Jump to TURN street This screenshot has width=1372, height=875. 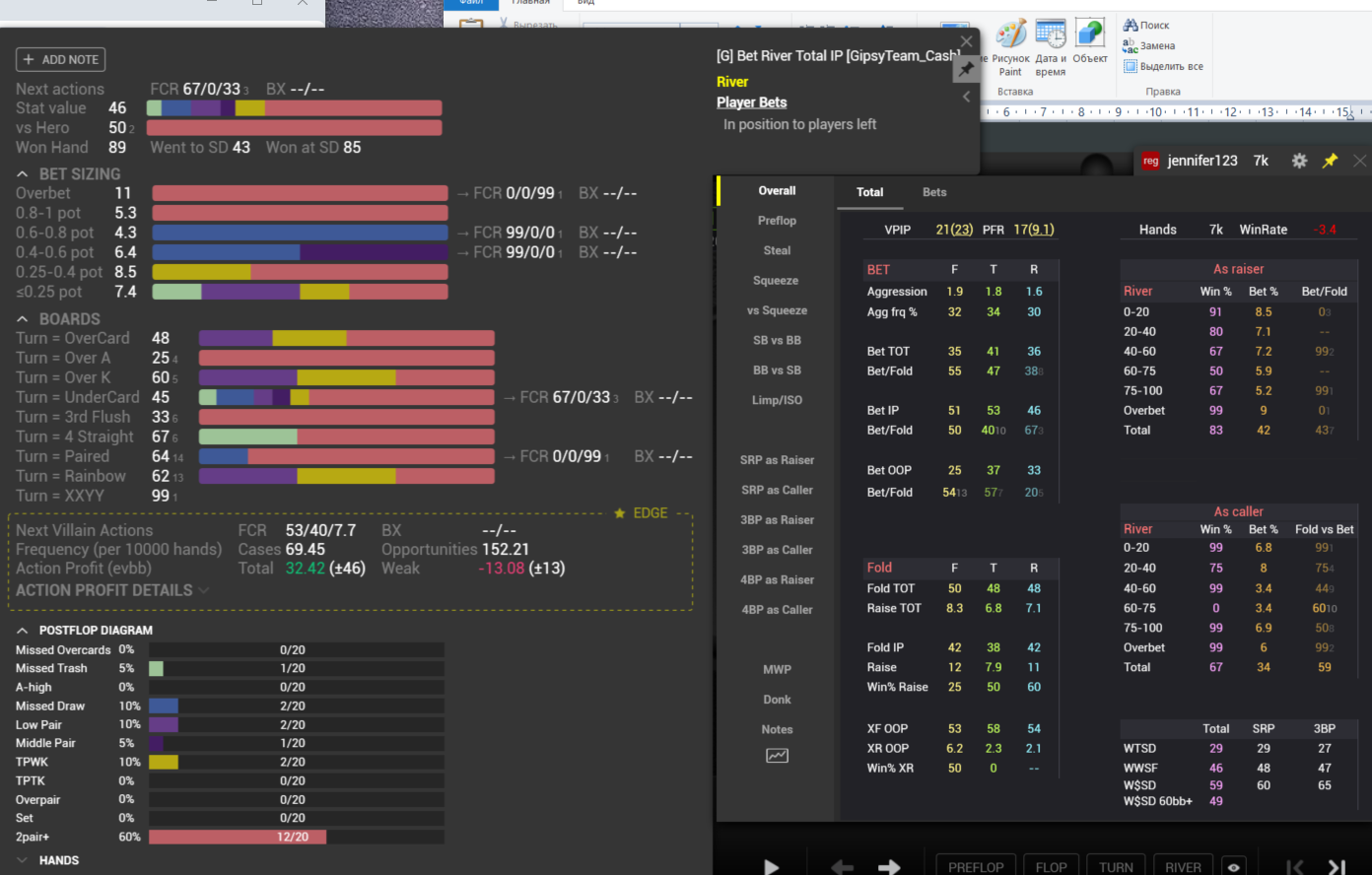pos(1116,866)
